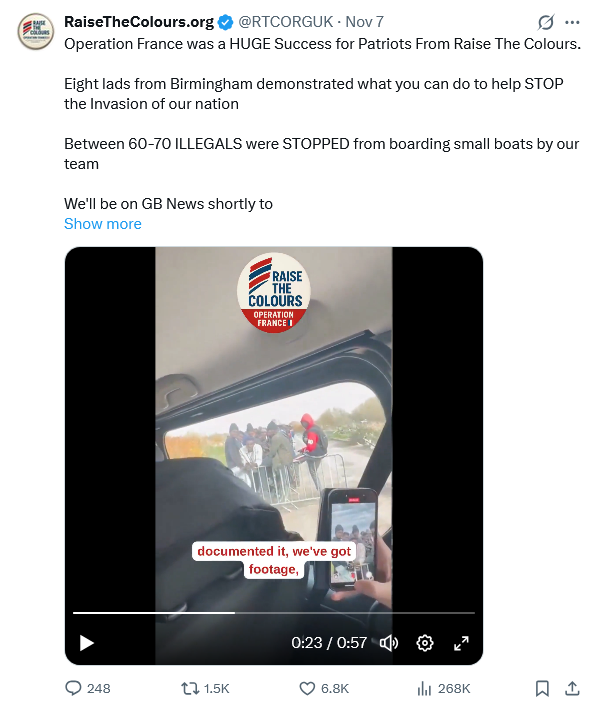Toggle fullscreen video mode

tap(461, 643)
